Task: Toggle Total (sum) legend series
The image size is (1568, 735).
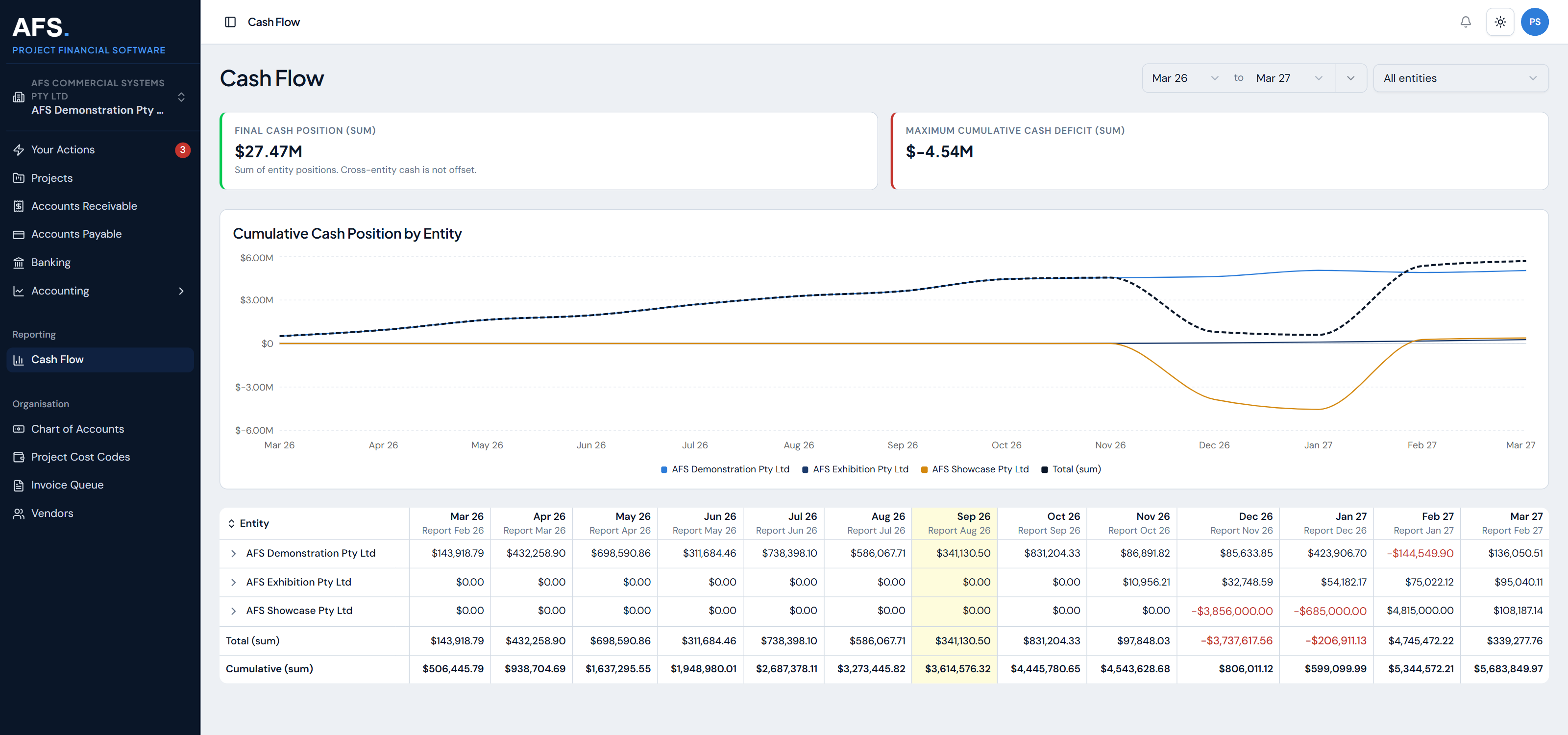Action: pyautogui.click(x=1071, y=469)
